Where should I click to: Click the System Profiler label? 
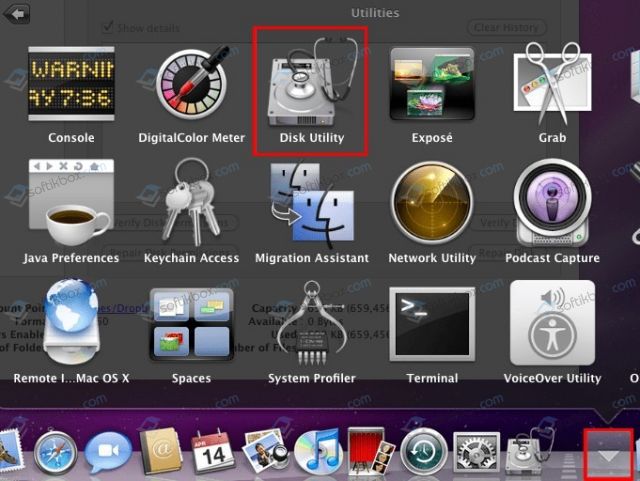[x=312, y=379]
